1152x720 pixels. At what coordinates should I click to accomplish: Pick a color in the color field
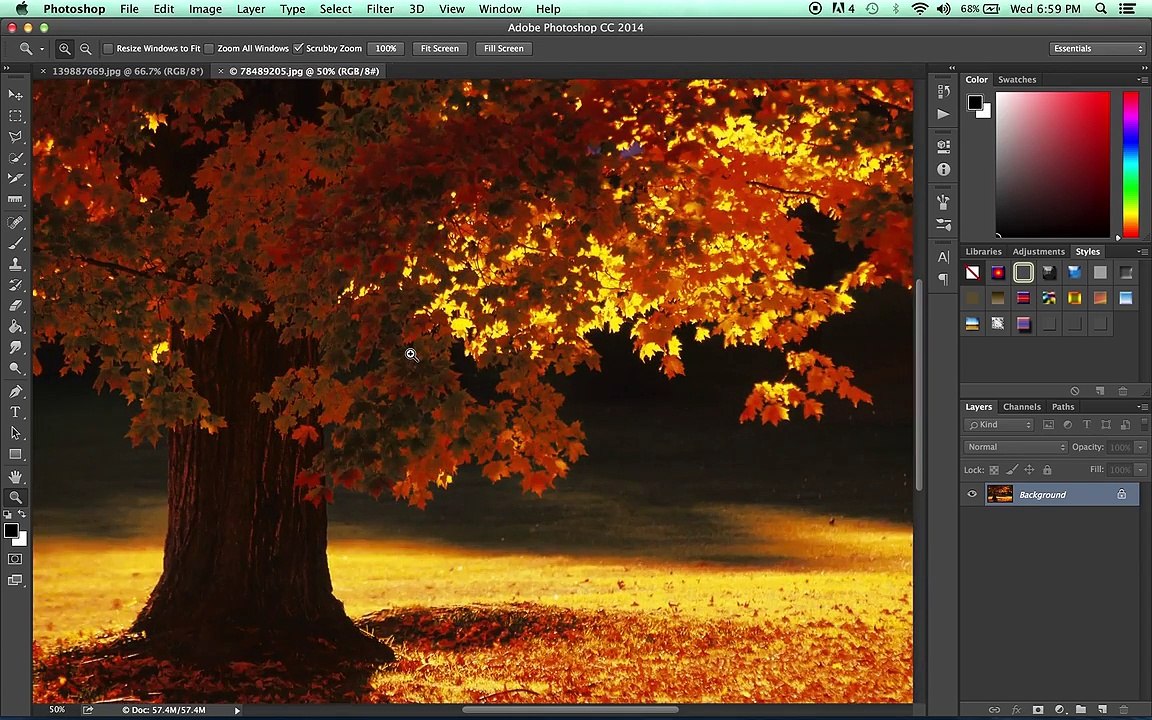coord(1053,164)
